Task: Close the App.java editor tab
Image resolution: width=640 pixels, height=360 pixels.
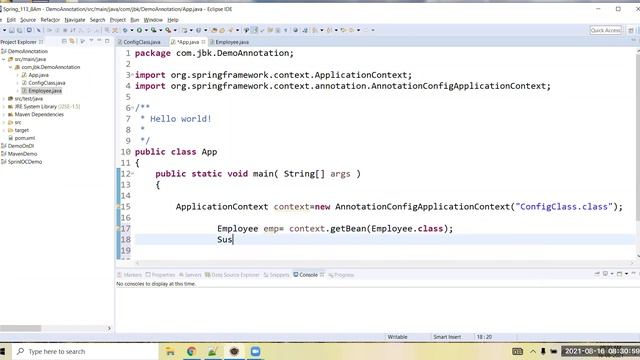Action: pos(203,42)
